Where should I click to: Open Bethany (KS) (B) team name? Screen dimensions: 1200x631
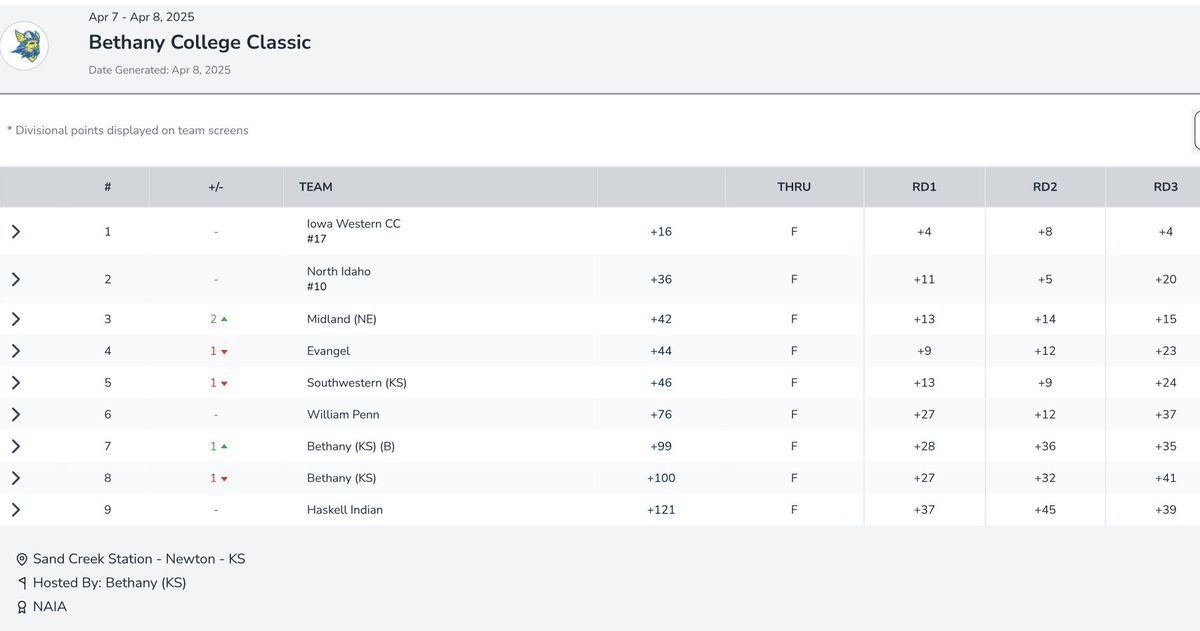click(x=351, y=446)
